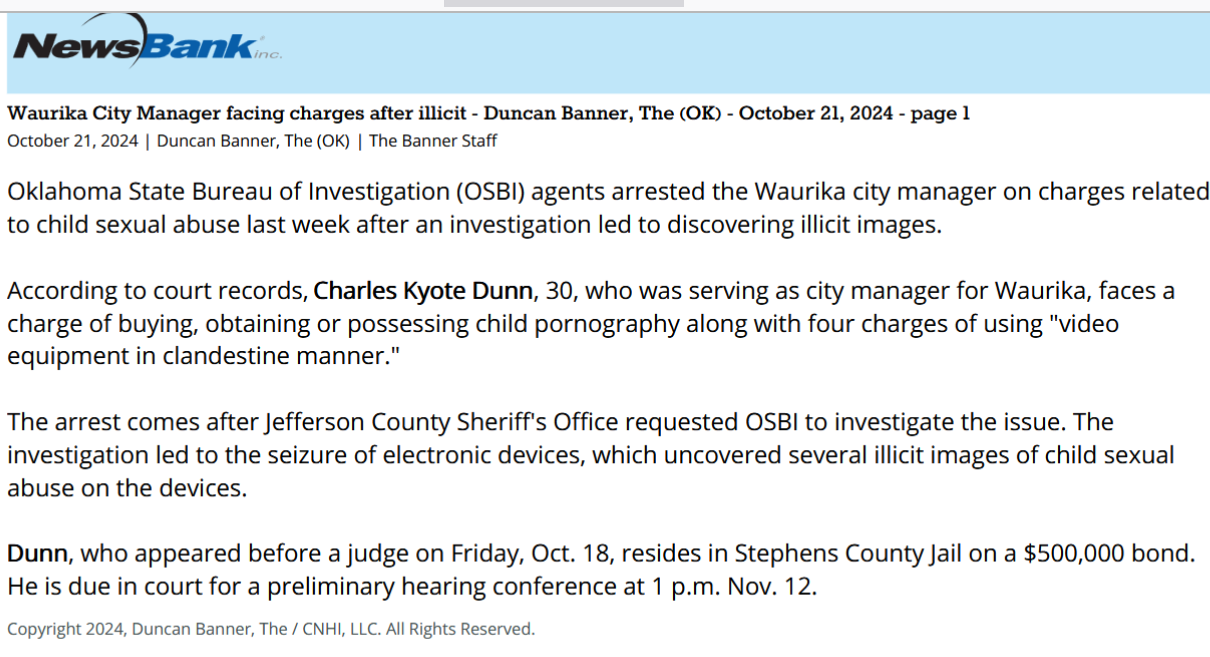Image resolution: width=1210 pixels, height=657 pixels.
Task: Click the light blue header banner area
Action: (608, 54)
